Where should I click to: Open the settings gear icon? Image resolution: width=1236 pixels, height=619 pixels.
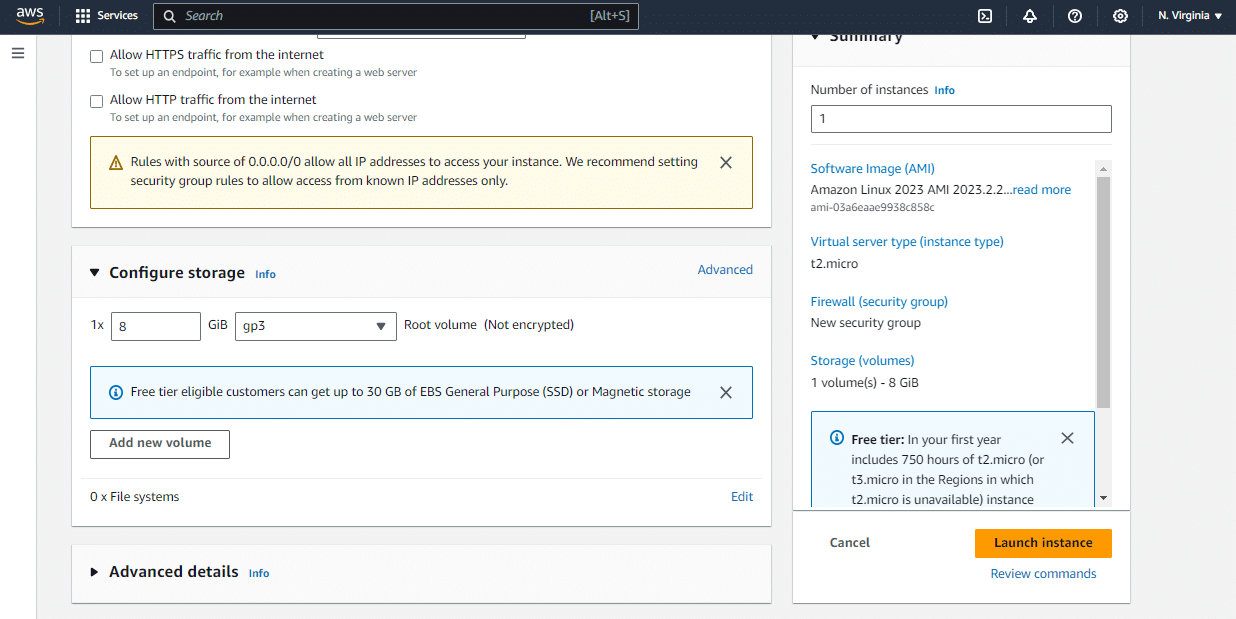[x=1120, y=16]
